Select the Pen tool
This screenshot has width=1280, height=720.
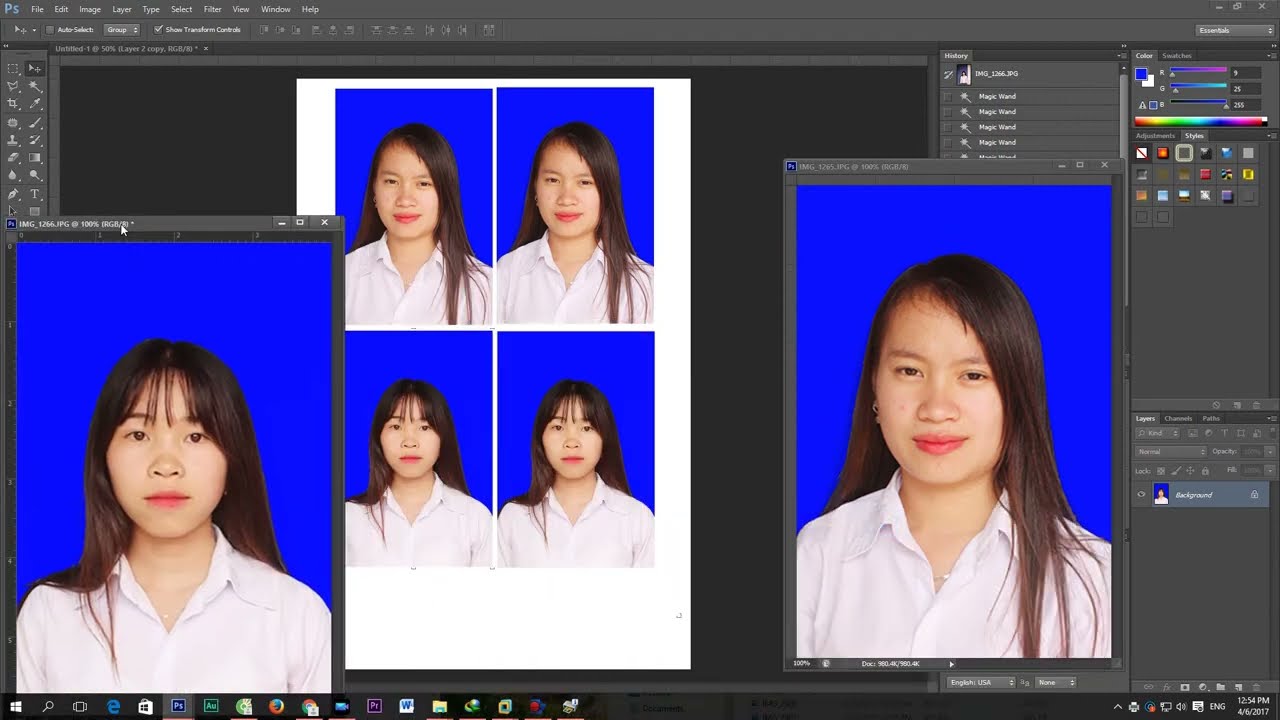[13, 194]
